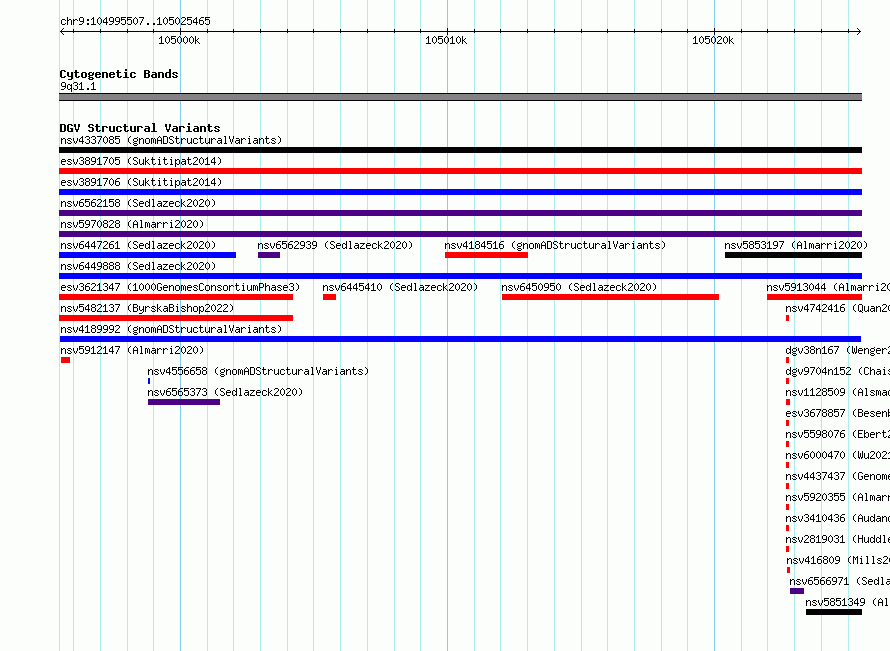Select the red esv3891705 variant bar
Viewport: 890px width, 651px height.
[x=460, y=171]
